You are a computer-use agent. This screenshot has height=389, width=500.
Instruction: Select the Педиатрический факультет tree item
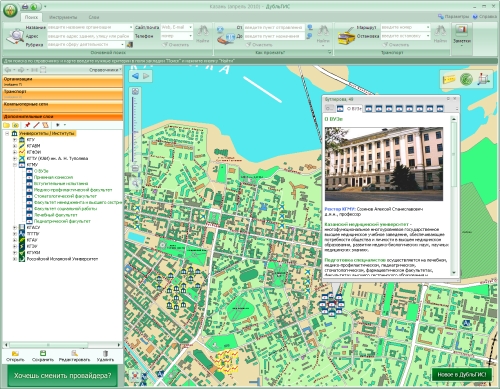(62, 221)
